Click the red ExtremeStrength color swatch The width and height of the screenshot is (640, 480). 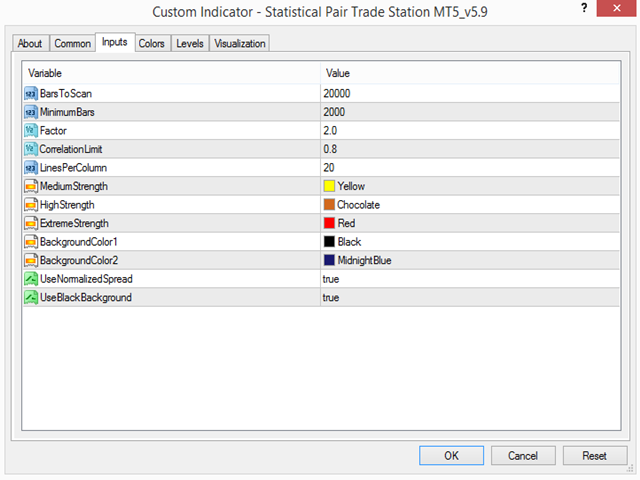pyautogui.click(x=329, y=223)
